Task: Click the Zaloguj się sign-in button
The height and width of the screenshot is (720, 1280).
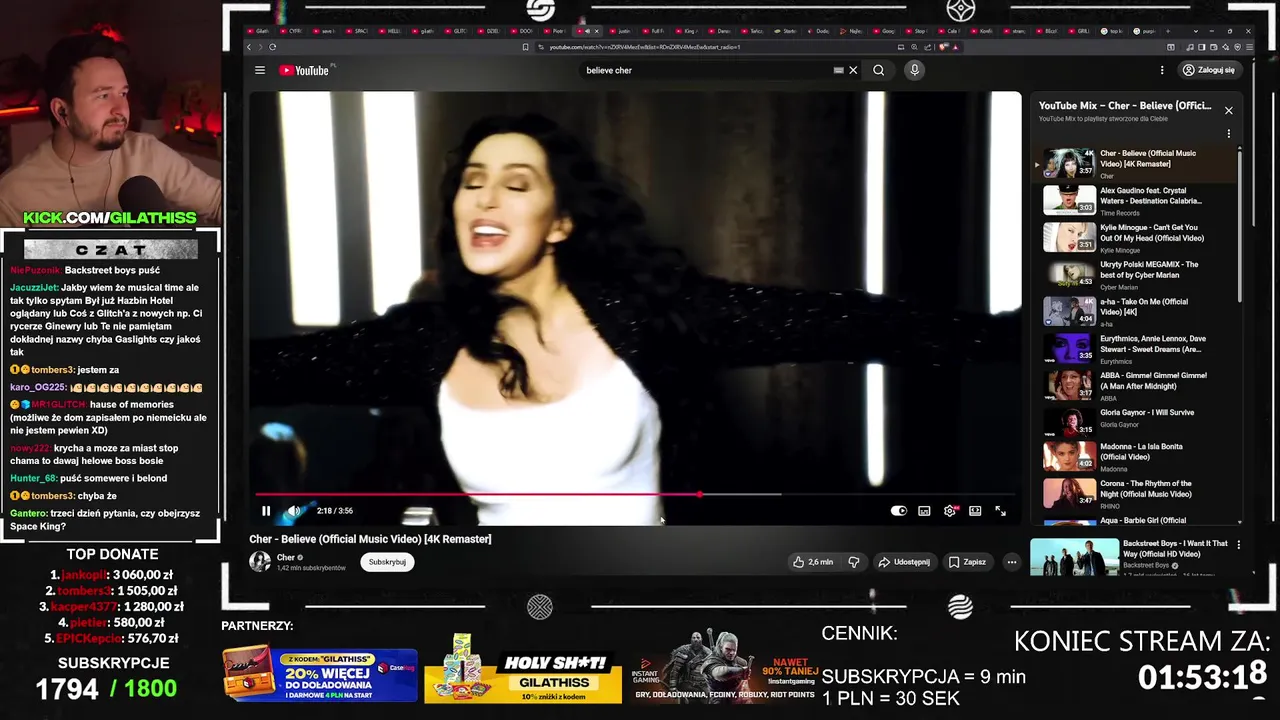Action: point(1209,70)
